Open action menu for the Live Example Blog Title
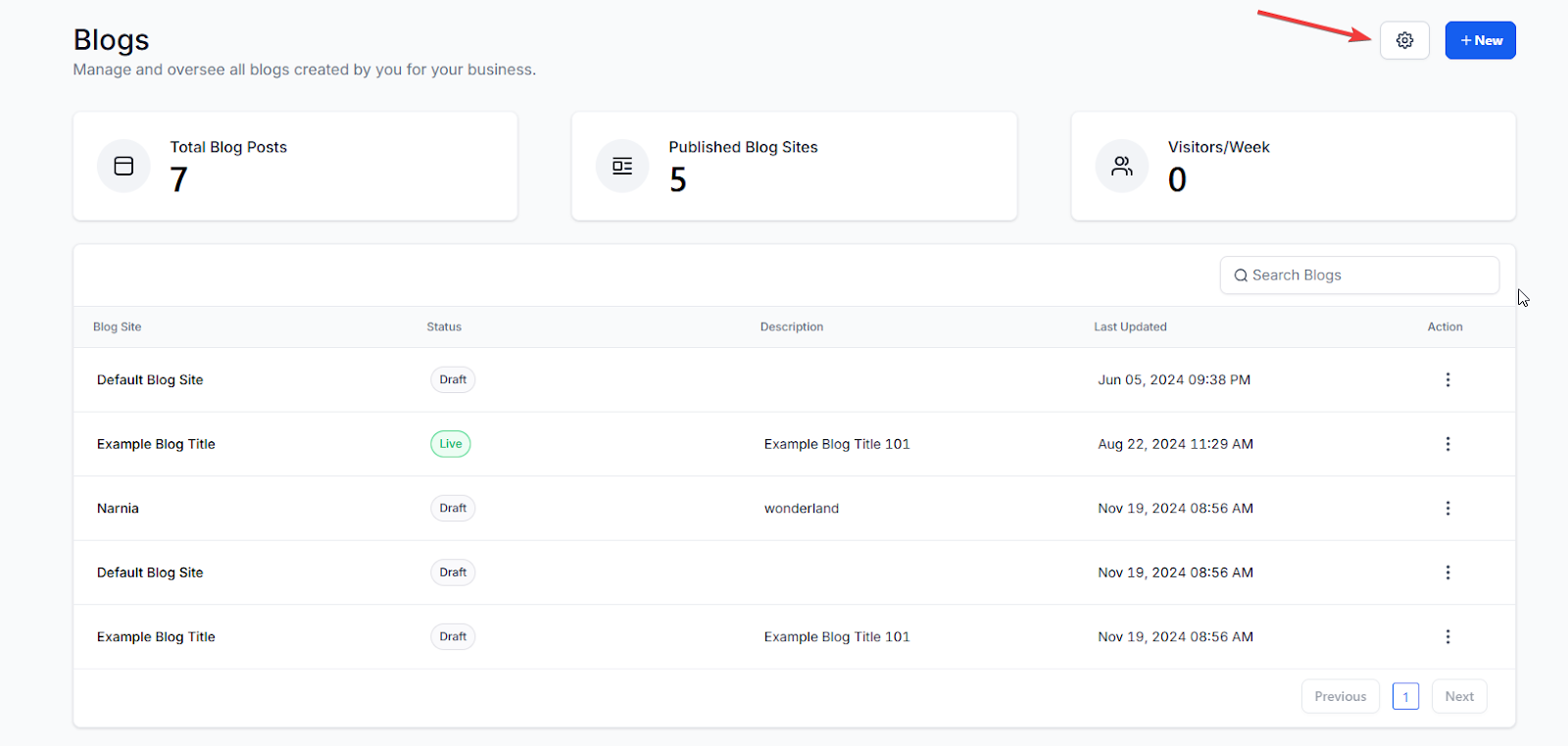 (1447, 444)
